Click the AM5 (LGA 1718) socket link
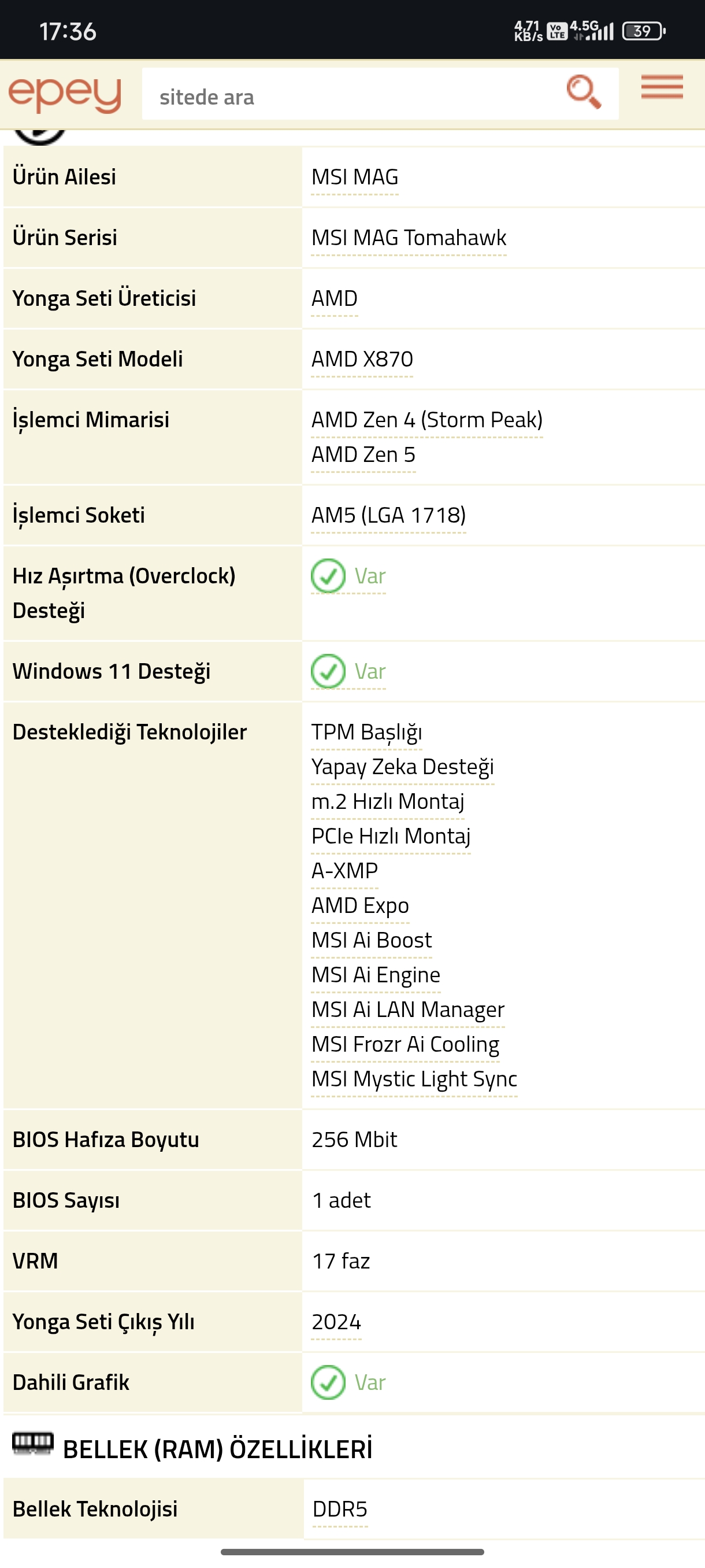 coord(388,516)
